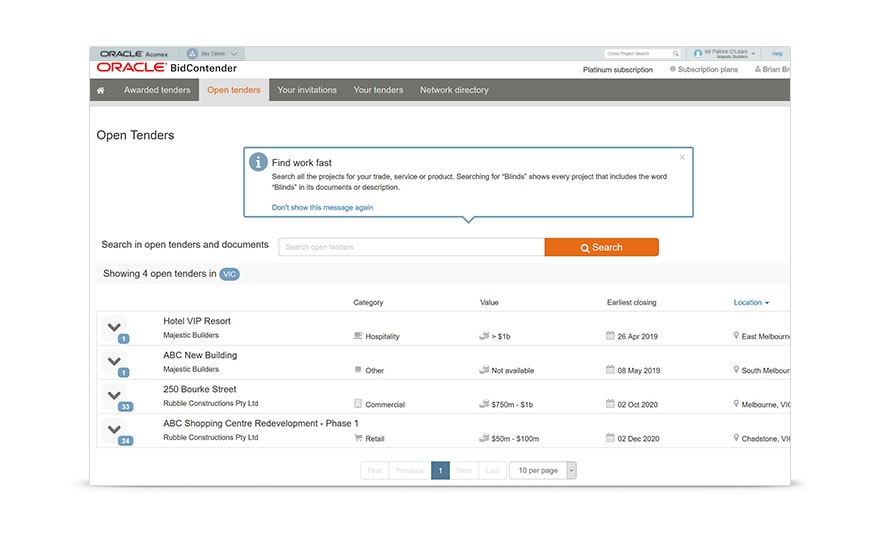
Task: Expand ABC Shopping Centre Redevelopment row
Action: pyautogui.click(x=114, y=430)
